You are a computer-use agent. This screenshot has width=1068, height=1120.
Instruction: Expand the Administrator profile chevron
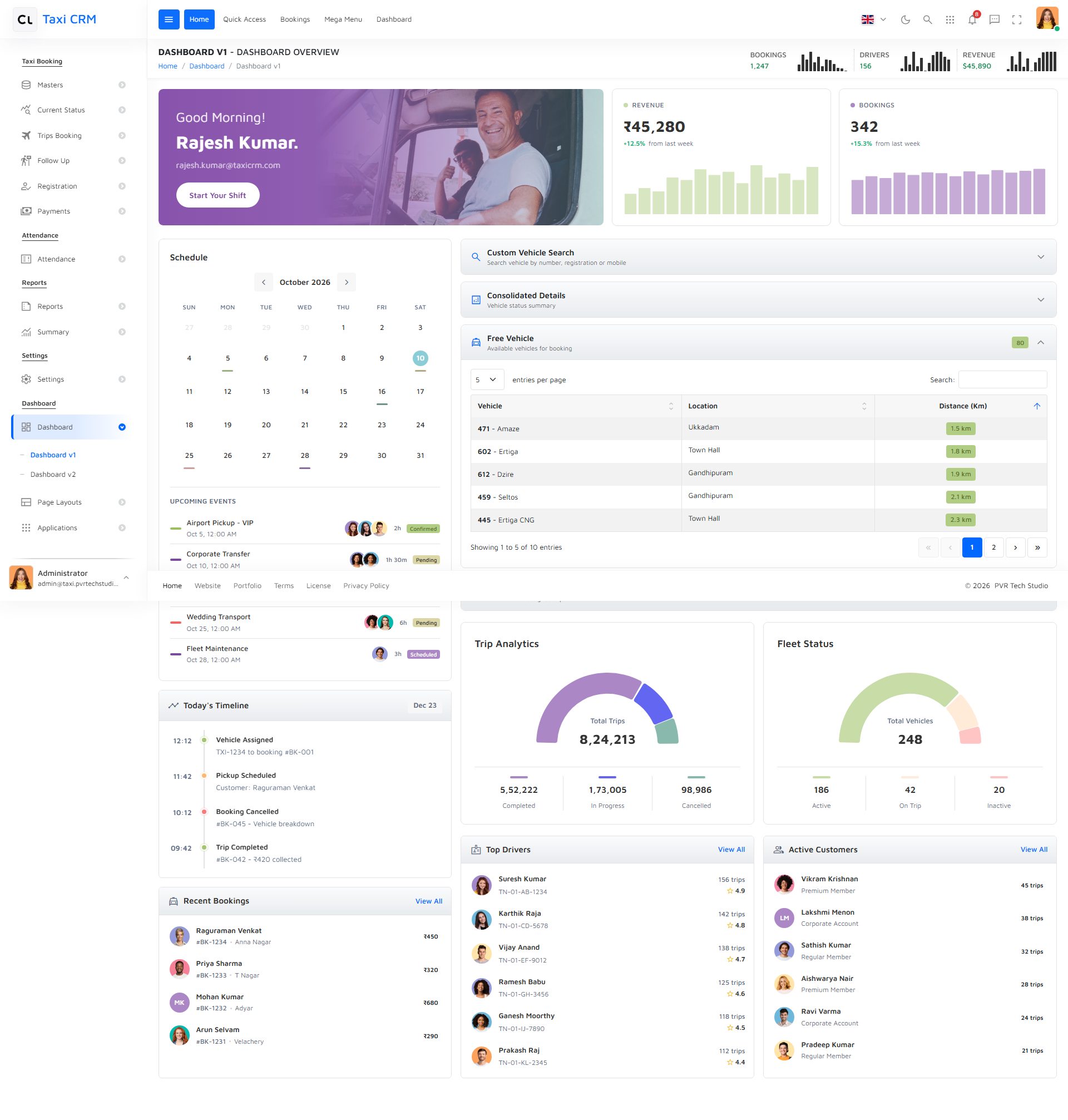(x=126, y=578)
